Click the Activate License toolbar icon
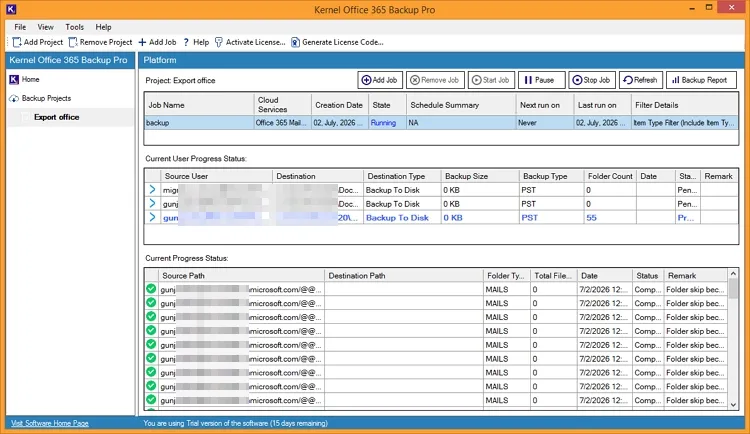Viewport: 750px width, 434px height. point(219,42)
